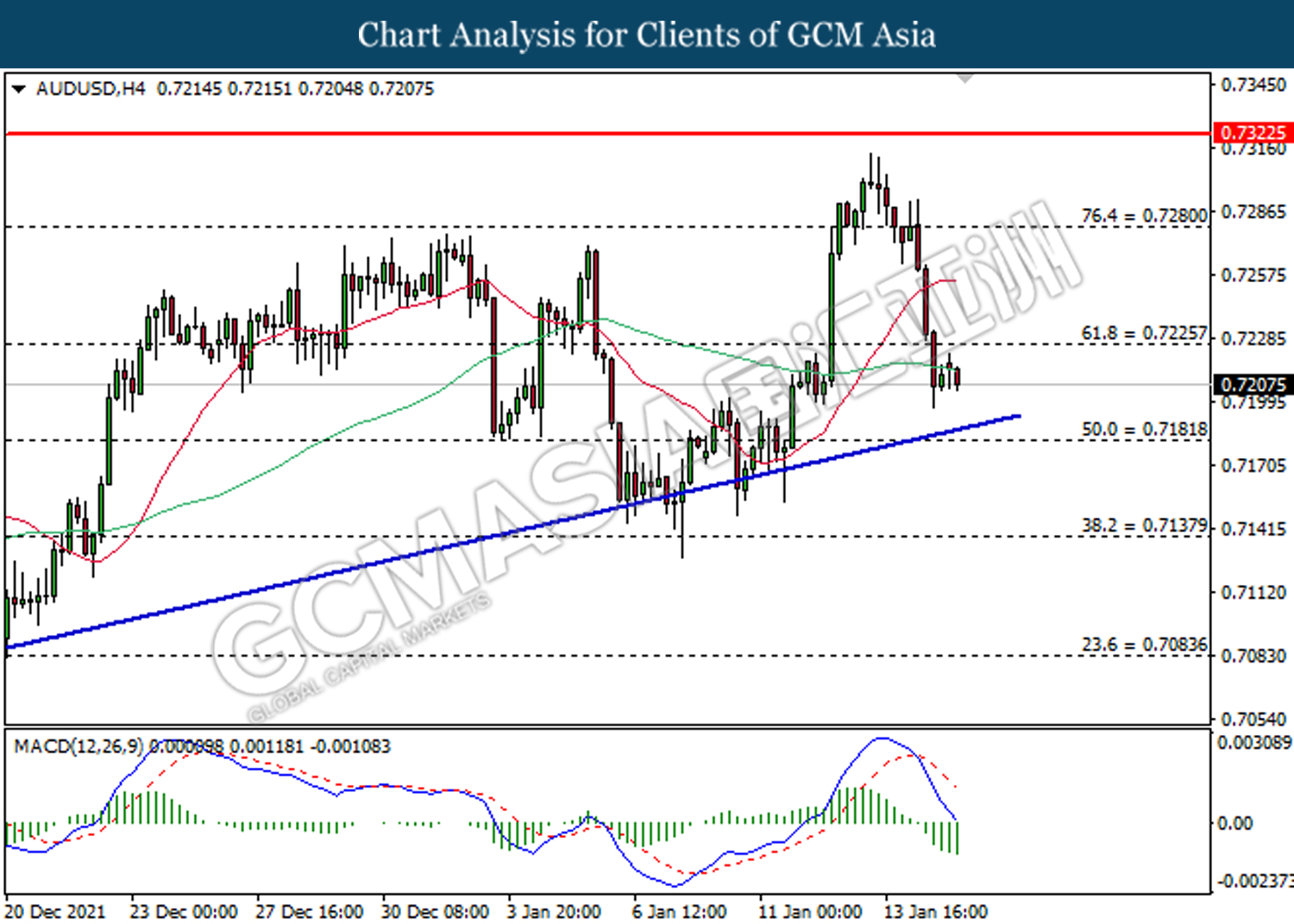Viewport: 1294px width, 924px height.
Task: Click the 11 Jan 00:00 time label
Action: point(810,912)
